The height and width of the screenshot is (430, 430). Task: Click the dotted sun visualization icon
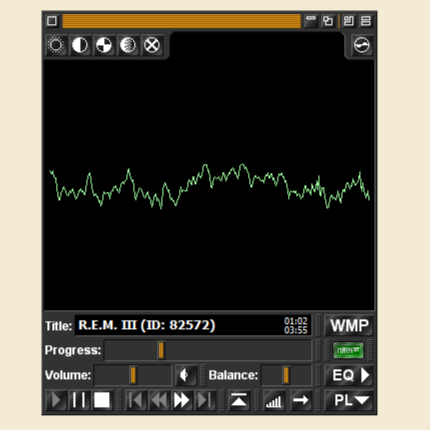point(56,45)
